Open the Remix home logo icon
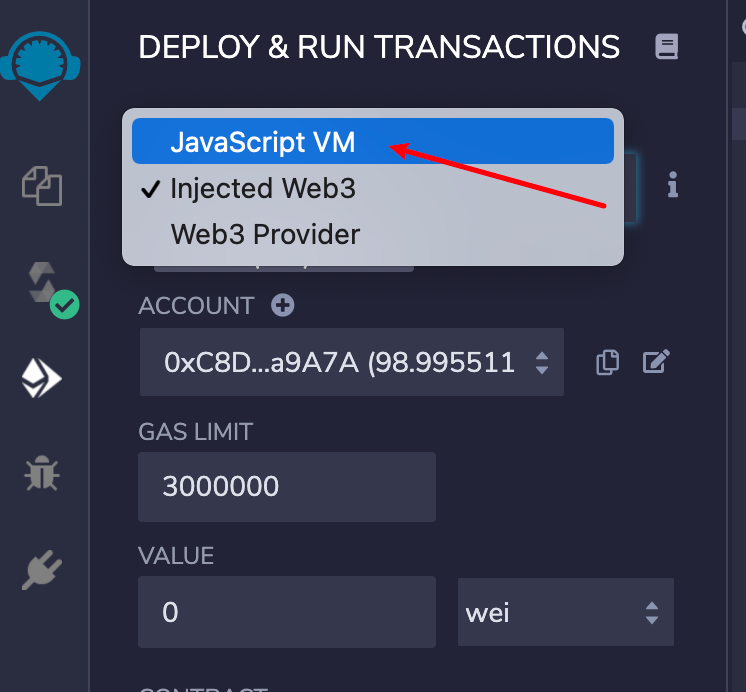The height and width of the screenshot is (692, 746). [40, 65]
